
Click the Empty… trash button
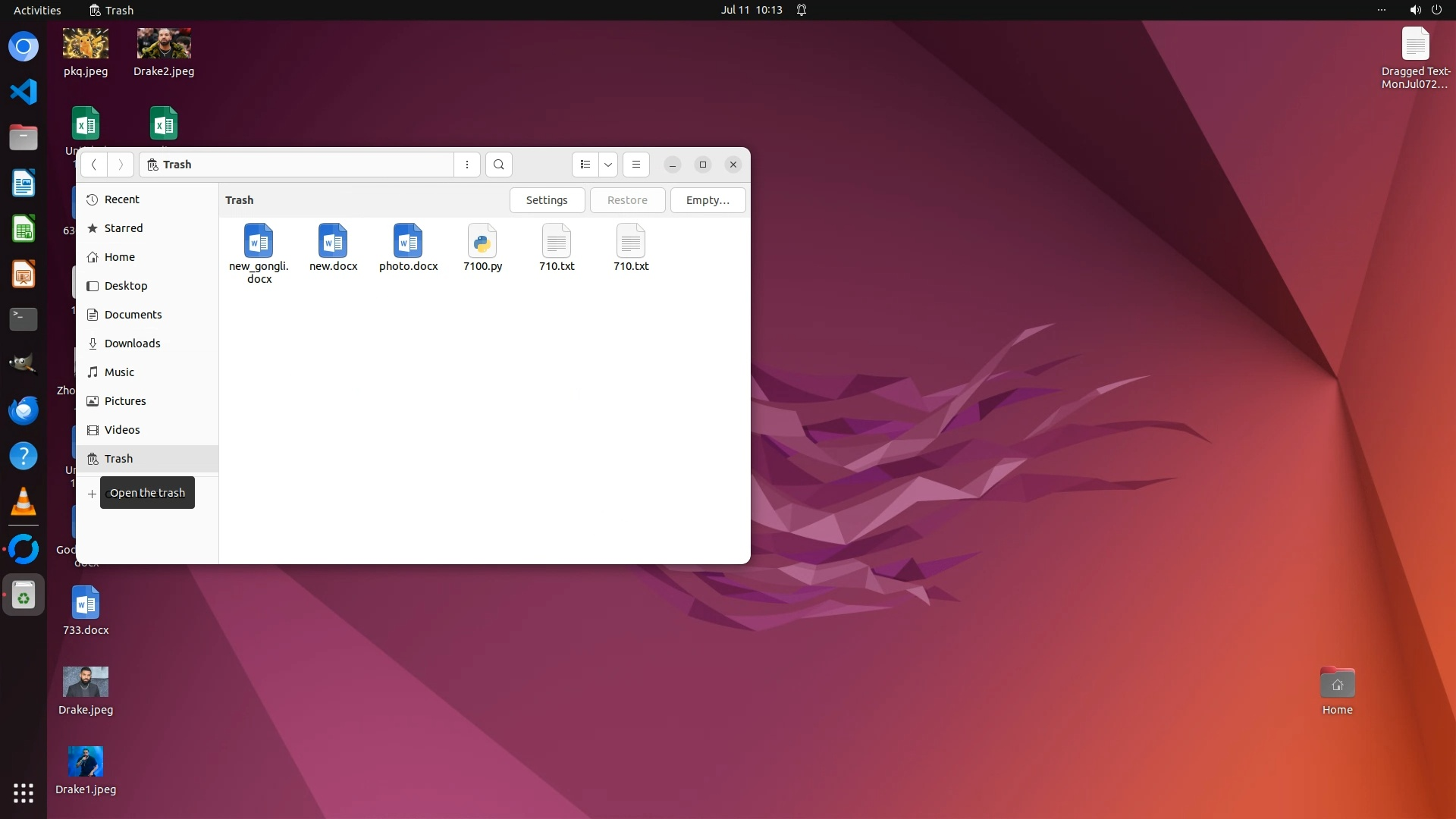708,200
